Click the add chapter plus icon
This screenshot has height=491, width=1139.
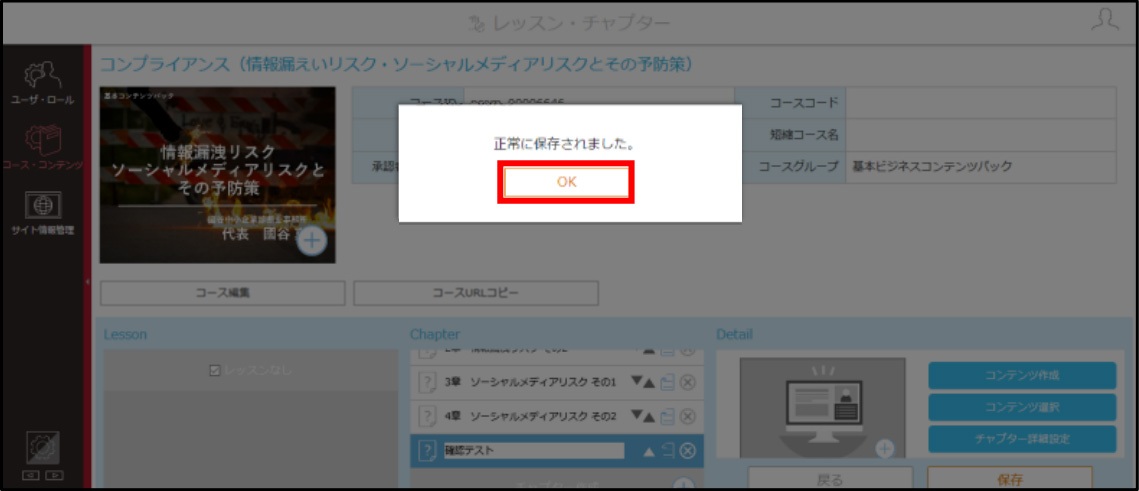(x=683, y=483)
